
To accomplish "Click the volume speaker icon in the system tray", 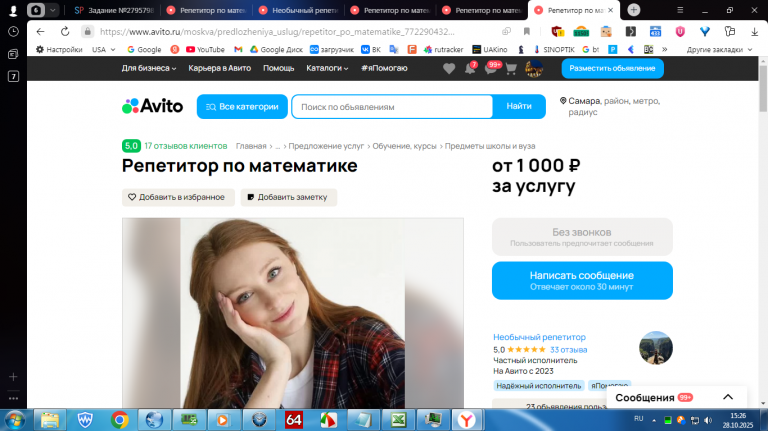I will (x=708, y=420).
